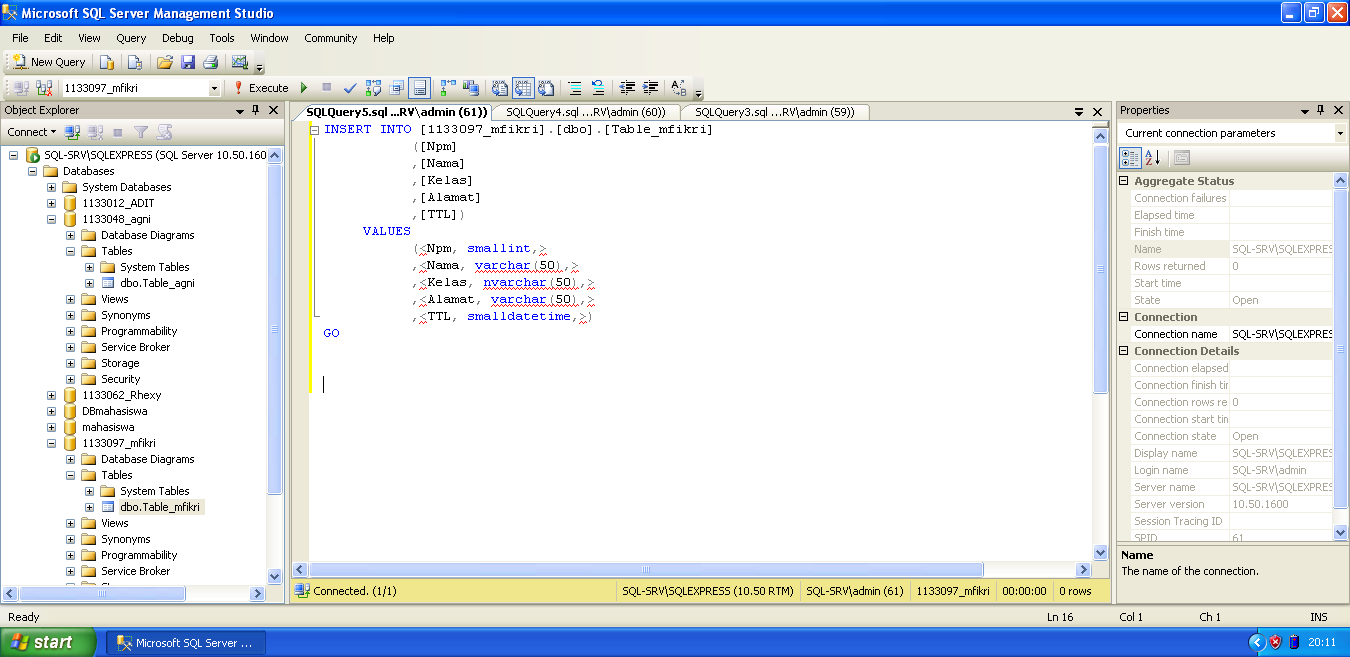Click the green Debug play icon

pyautogui.click(x=304, y=88)
